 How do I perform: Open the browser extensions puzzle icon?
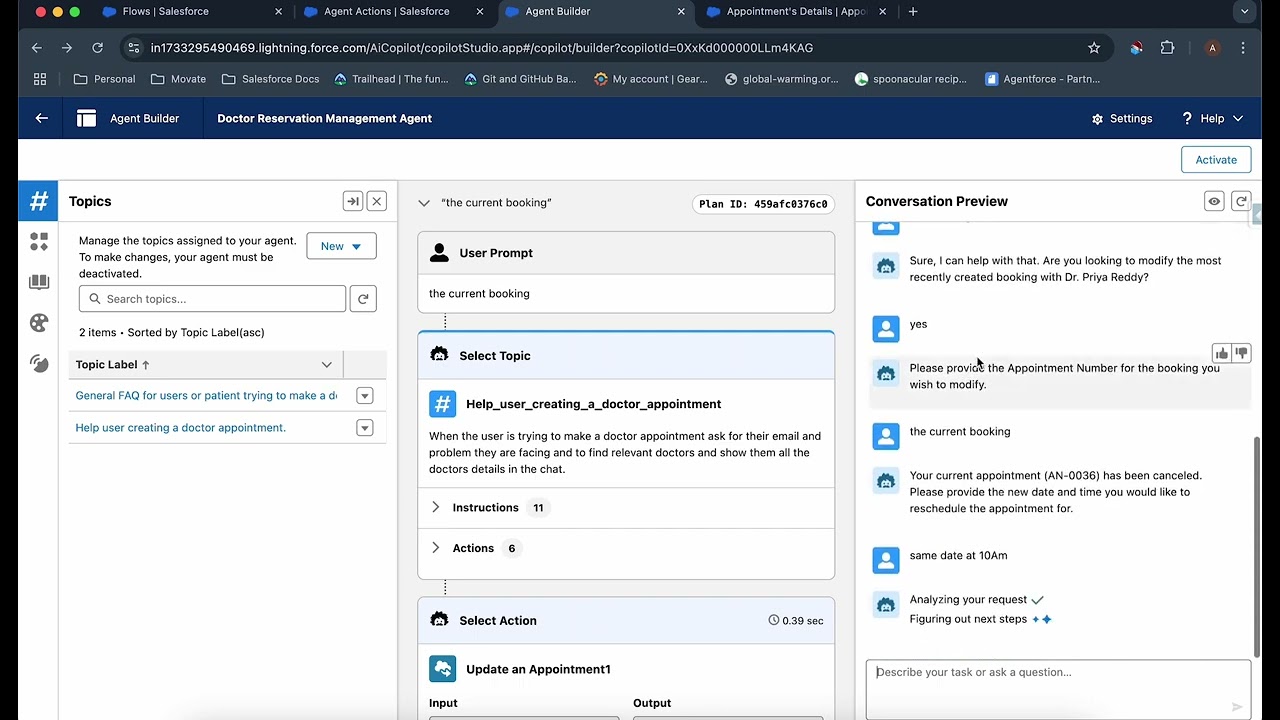1167,48
